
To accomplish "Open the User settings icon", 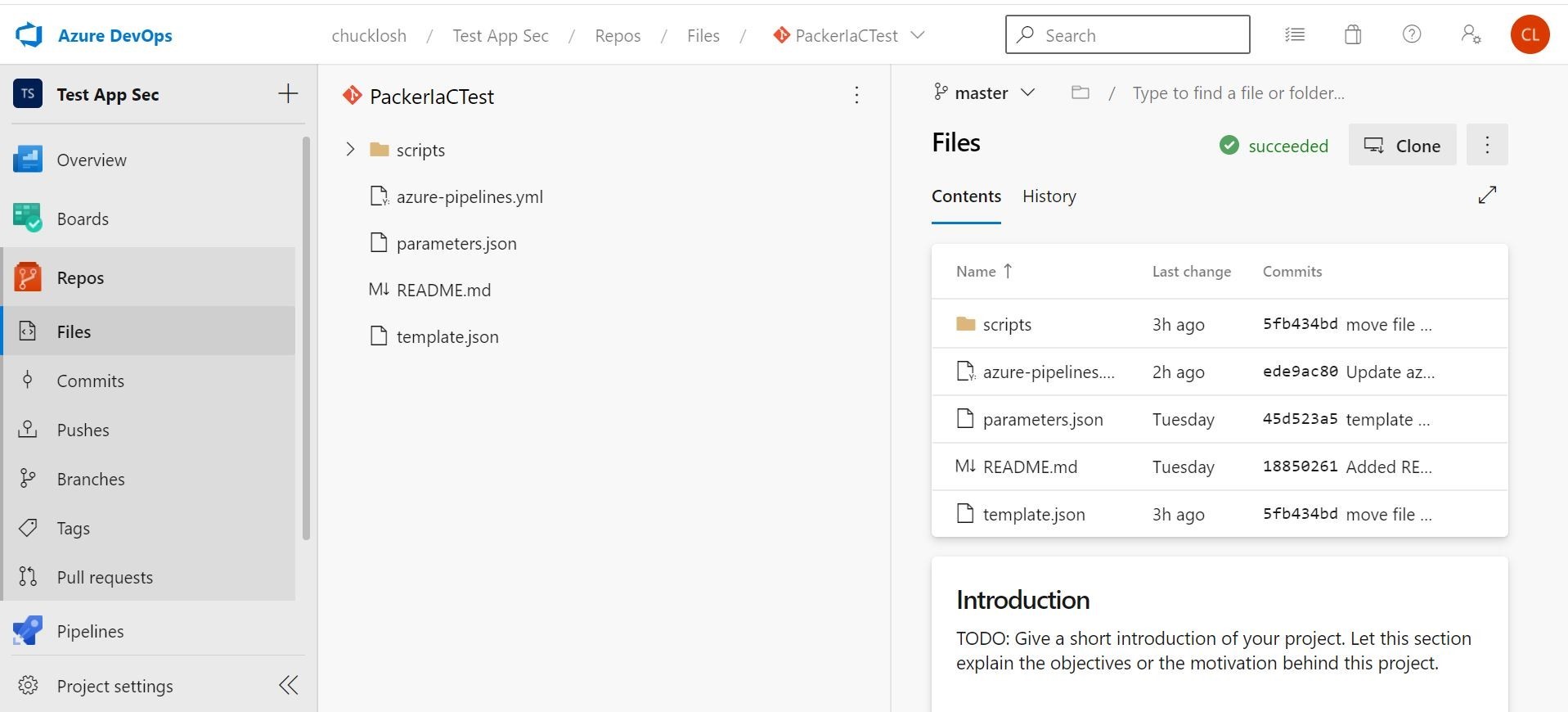I will click(x=1471, y=34).
